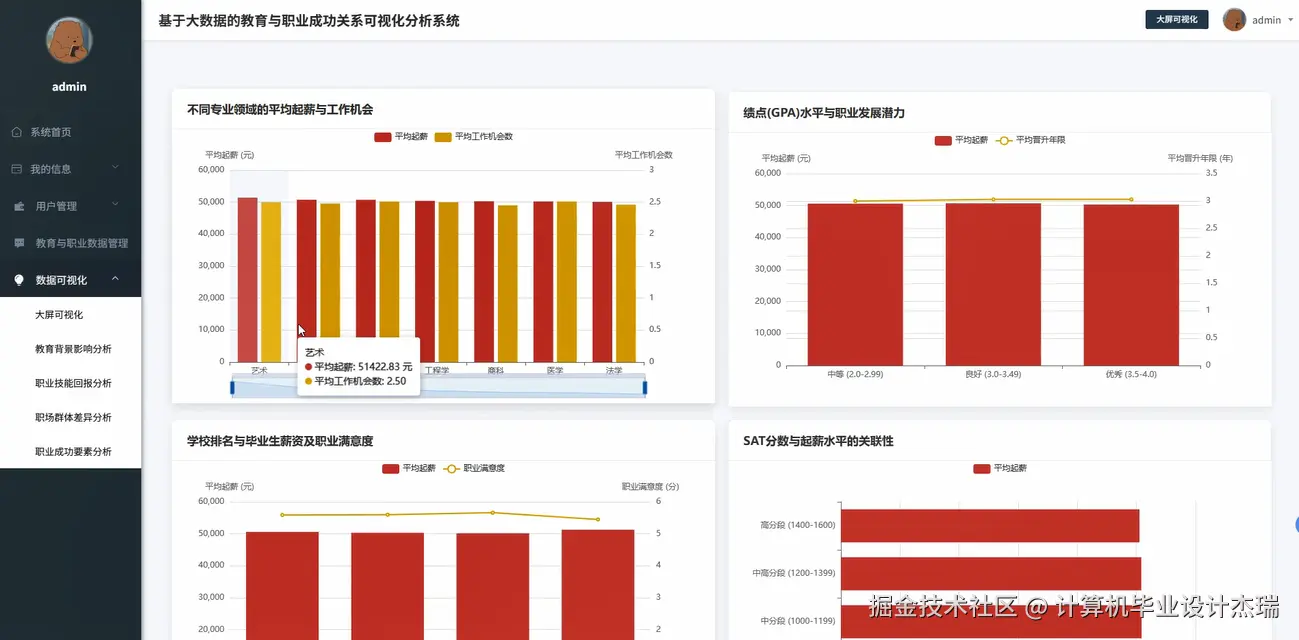Toggle 平均工作机会数 legend series
Image resolution: width=1299 pixels, height=640 pixels.
coord(473,137)
